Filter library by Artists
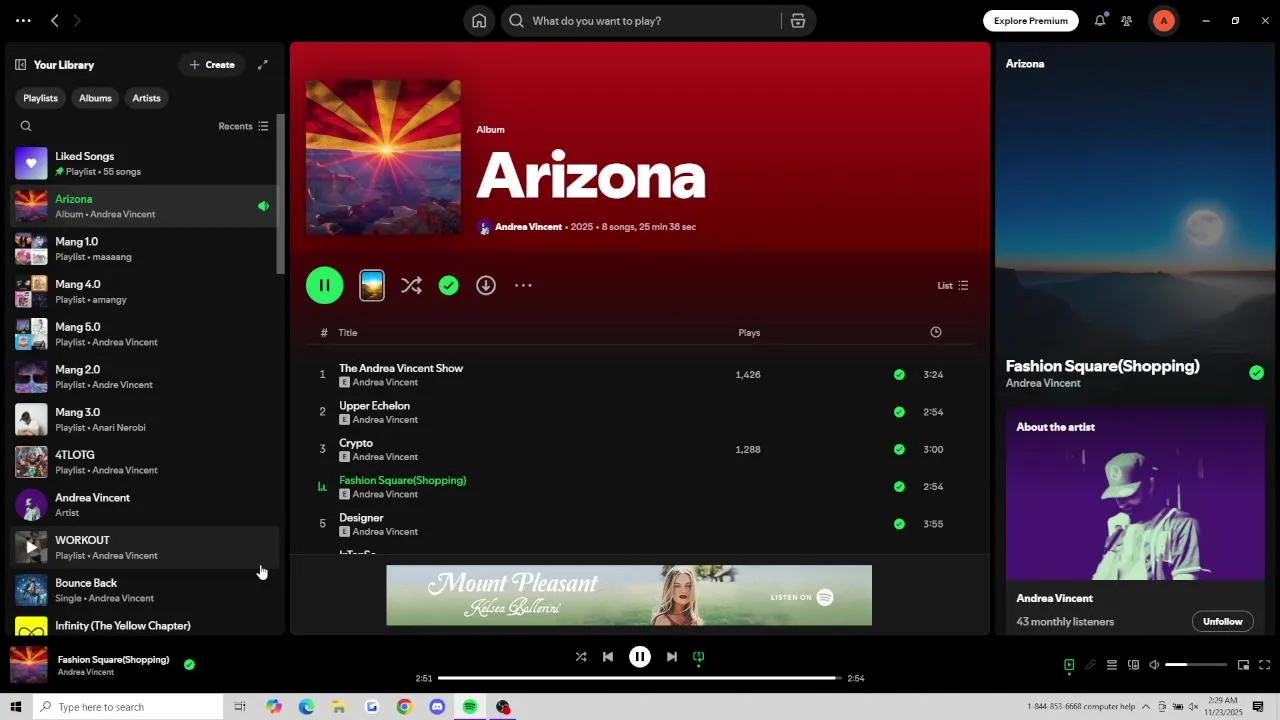 click(x=146, y=98)
